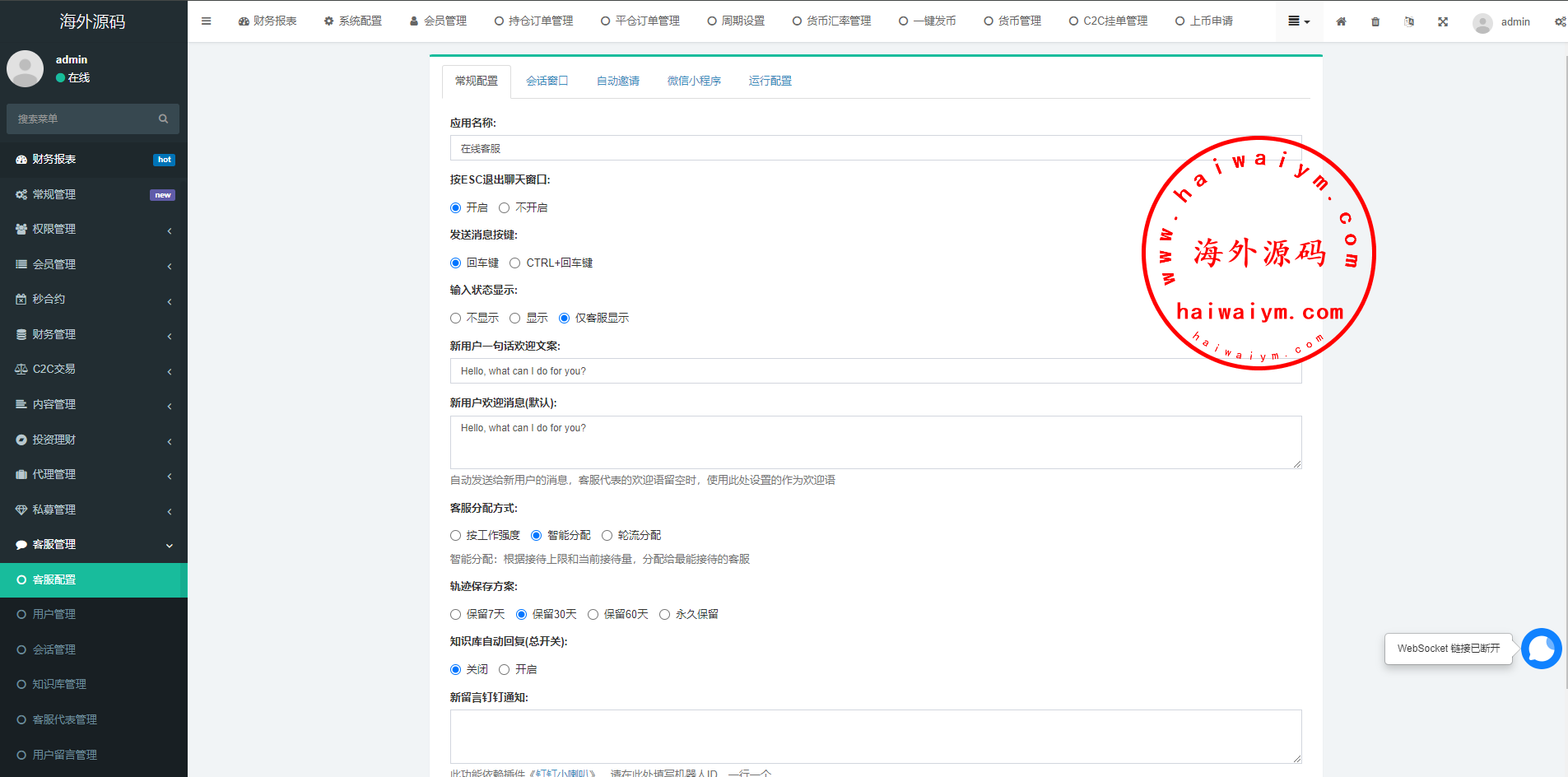Open the top bar list dropdown menu
This screenshot has width=1568, height=777.
pyautogui.click(x=1298, y=21)
